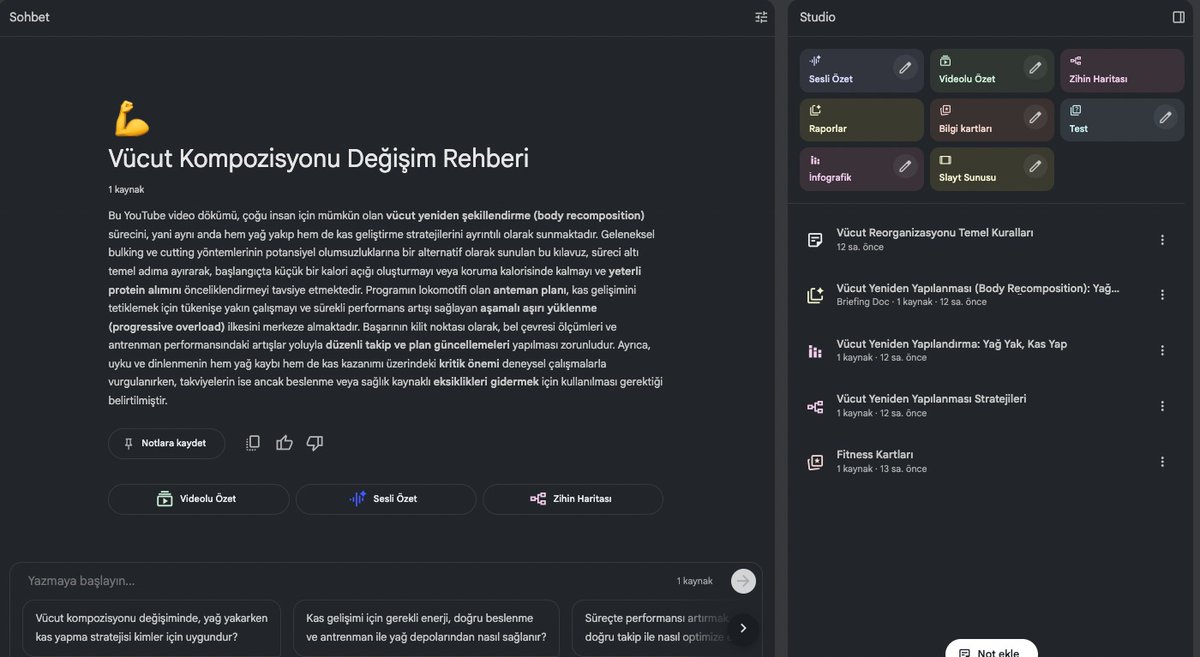This screenshot has height=657, width=1200.
Task: Edit Bilgi kartları pencil icon
Action: click(1035, 118)
